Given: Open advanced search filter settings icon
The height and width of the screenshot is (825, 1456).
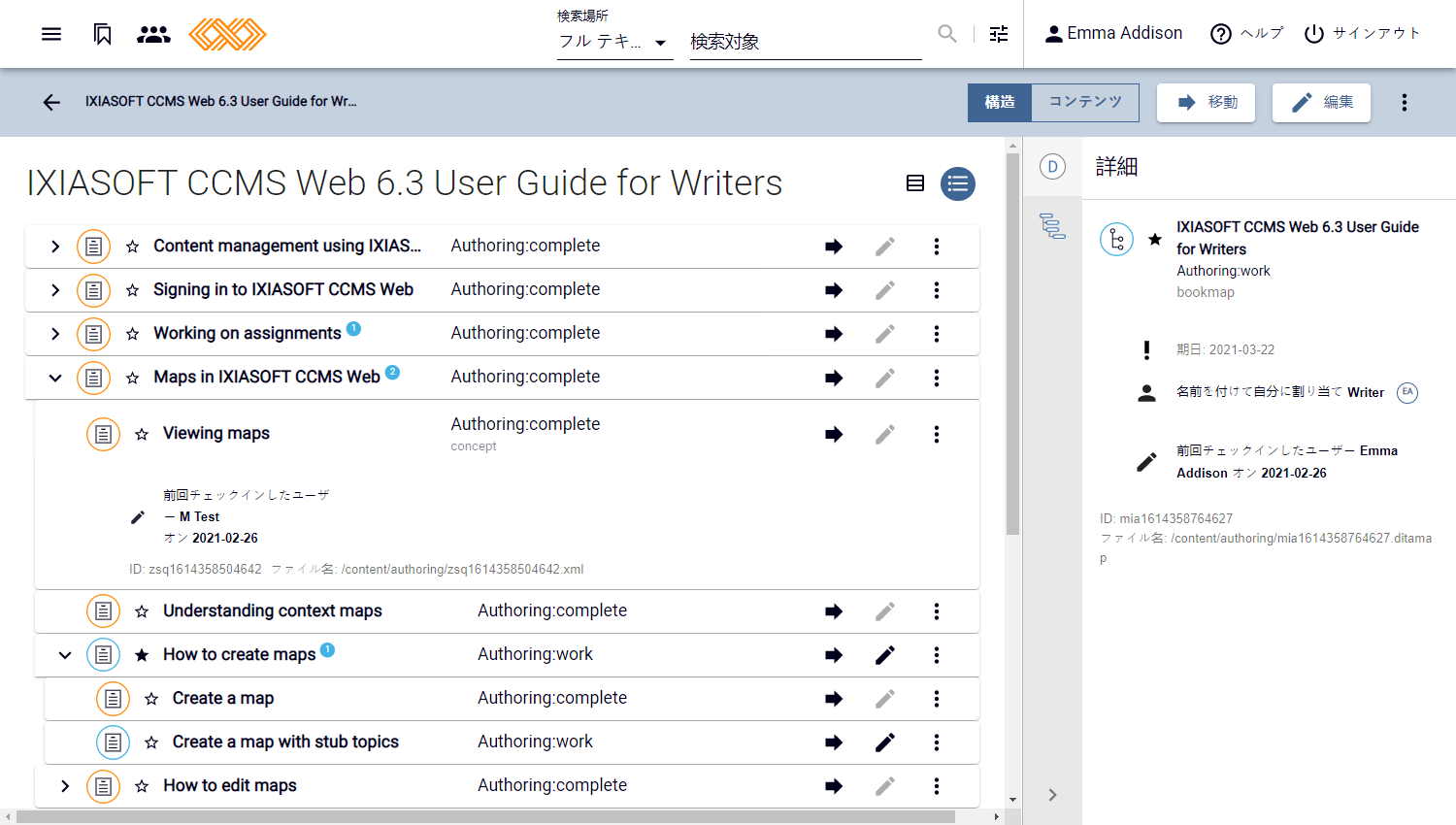Looking at the screenshot, I should pos(999,34).
